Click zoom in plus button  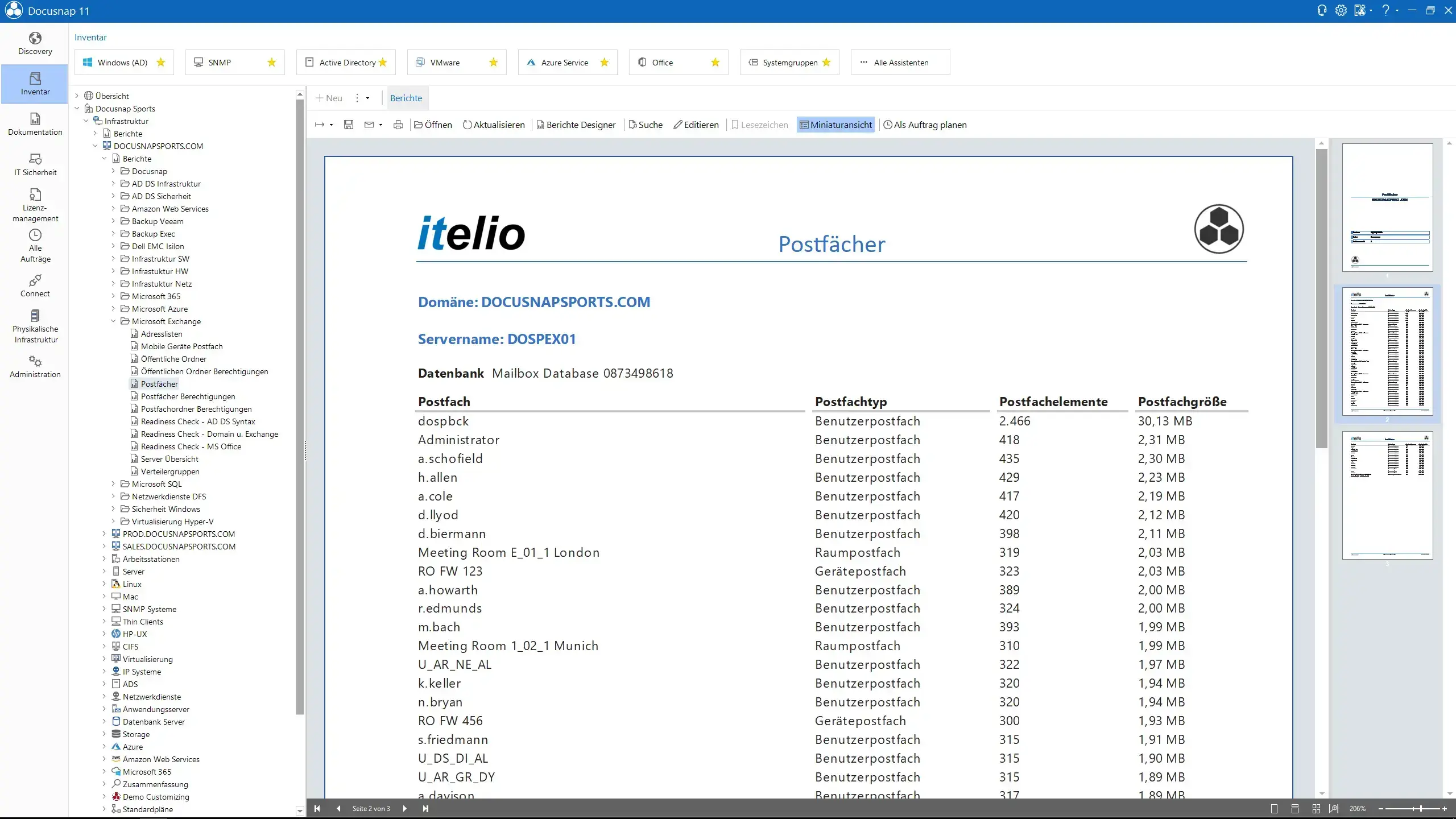pos(1445,809)
